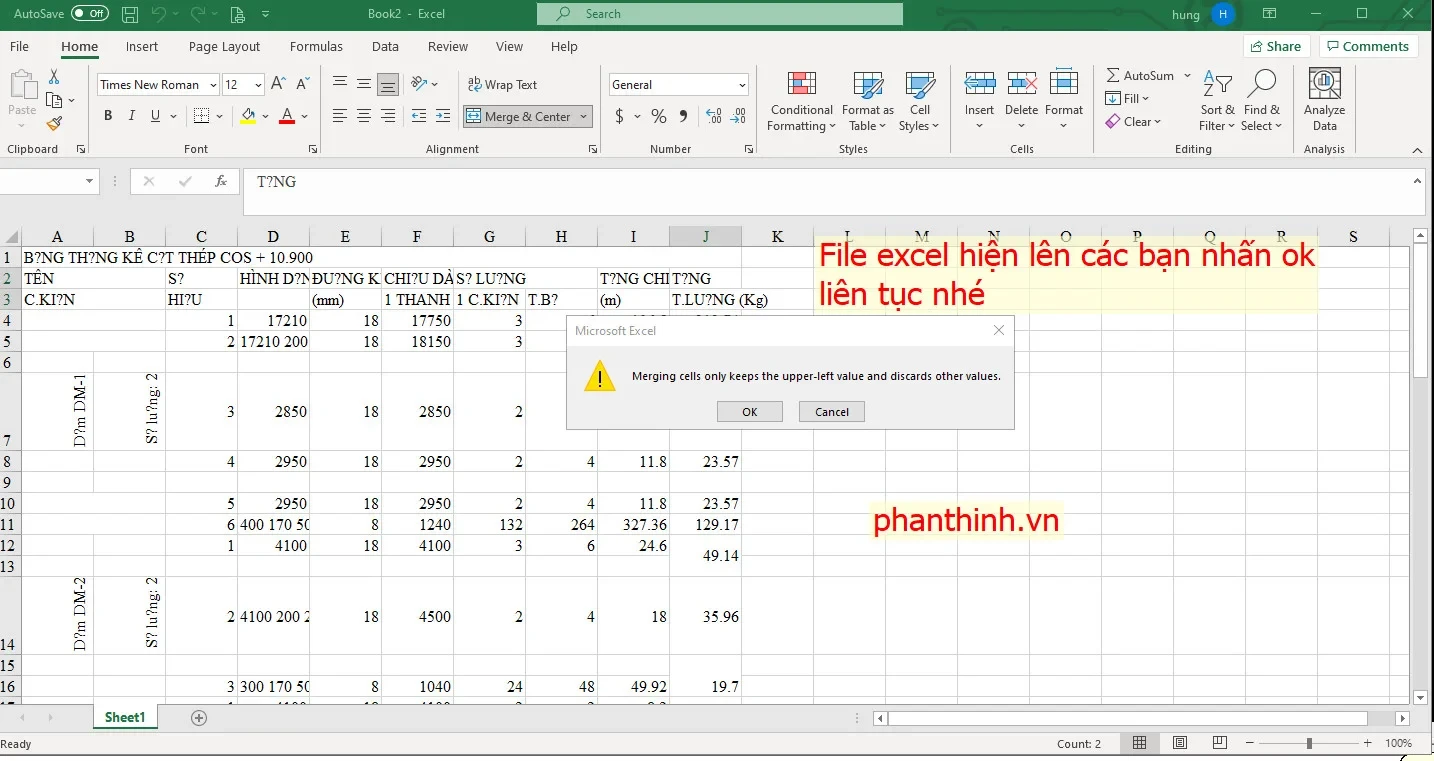The height and width of the screenshot is (761, 1434).
Task: Click the yellow Fill Color swatch
Action: click(248, 116)
